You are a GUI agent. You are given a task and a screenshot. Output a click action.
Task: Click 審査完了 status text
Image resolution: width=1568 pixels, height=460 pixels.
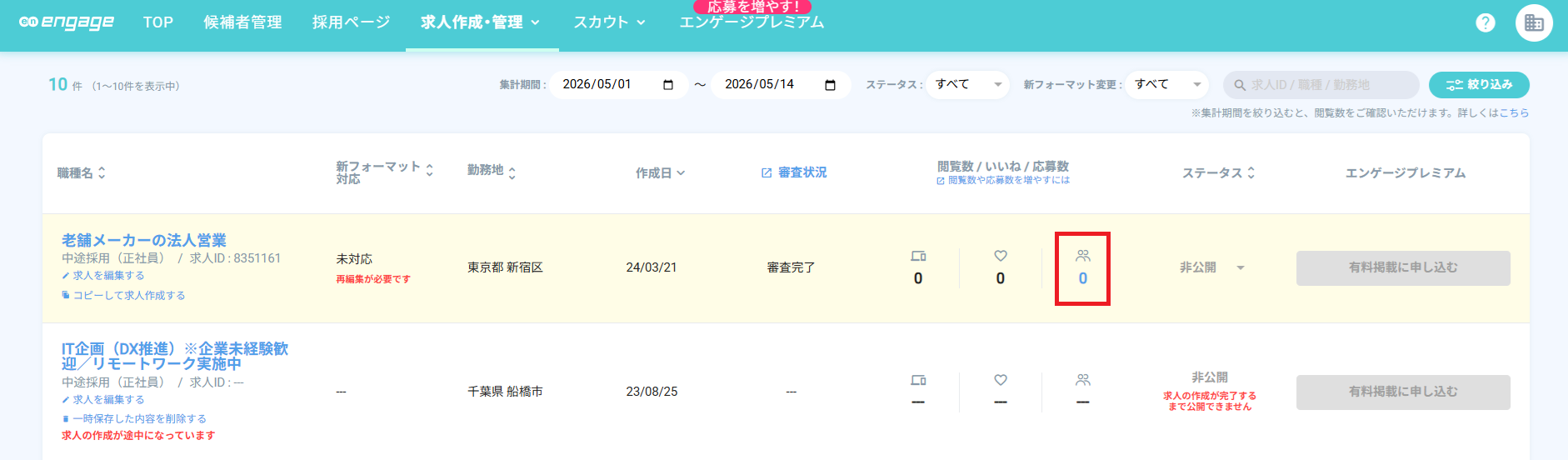(x=791, y=267)
